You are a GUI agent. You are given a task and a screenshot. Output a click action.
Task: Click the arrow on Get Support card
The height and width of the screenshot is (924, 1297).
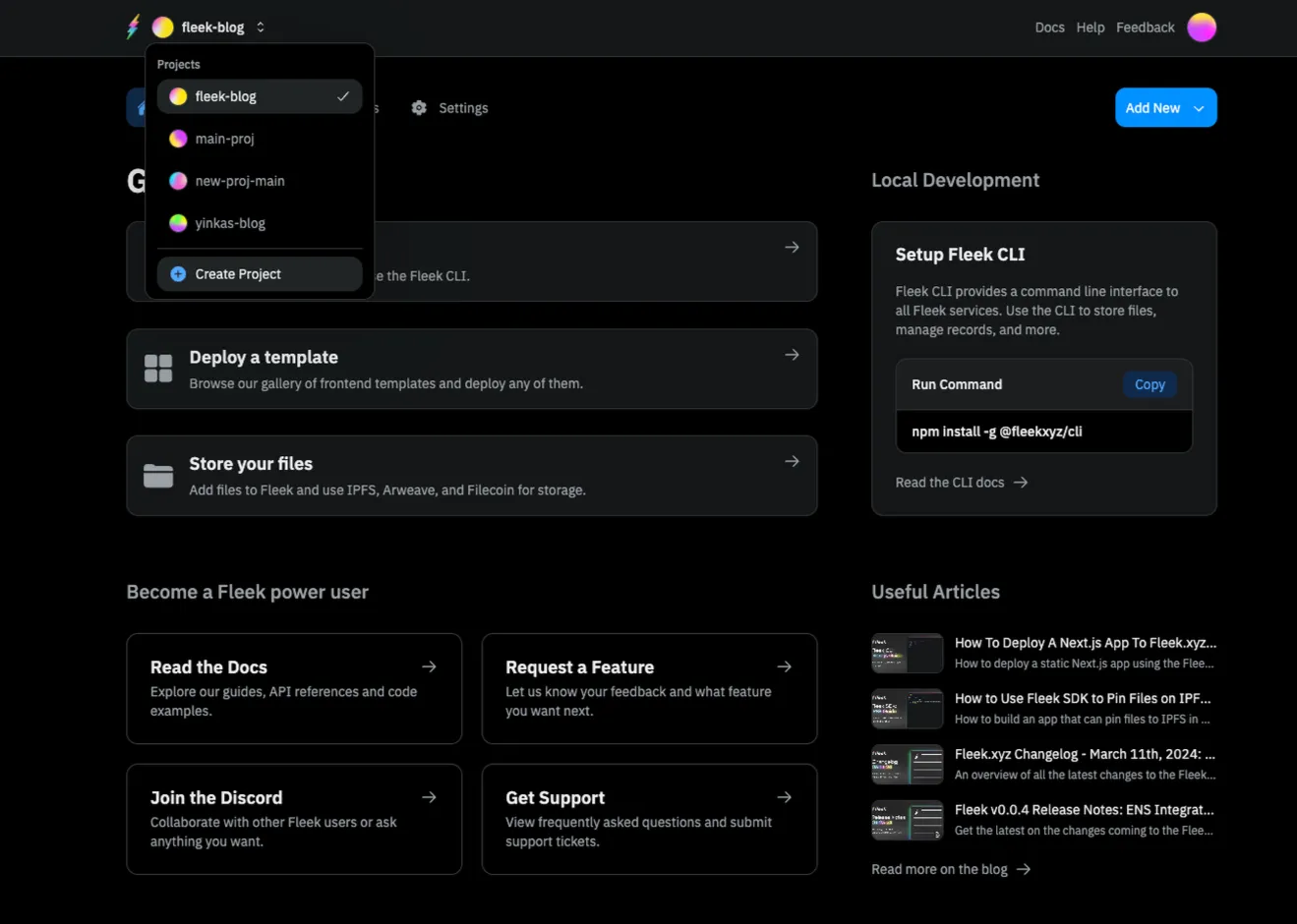pyautogui.click(x=784, y=797)
